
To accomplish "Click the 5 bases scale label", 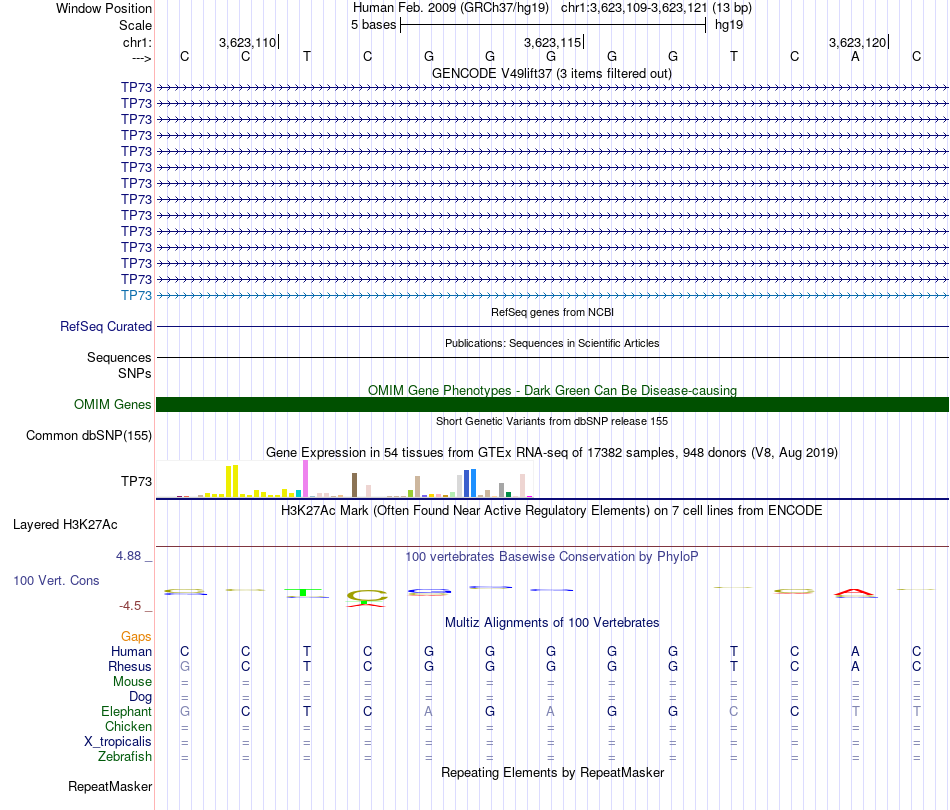I will (373, 25).
